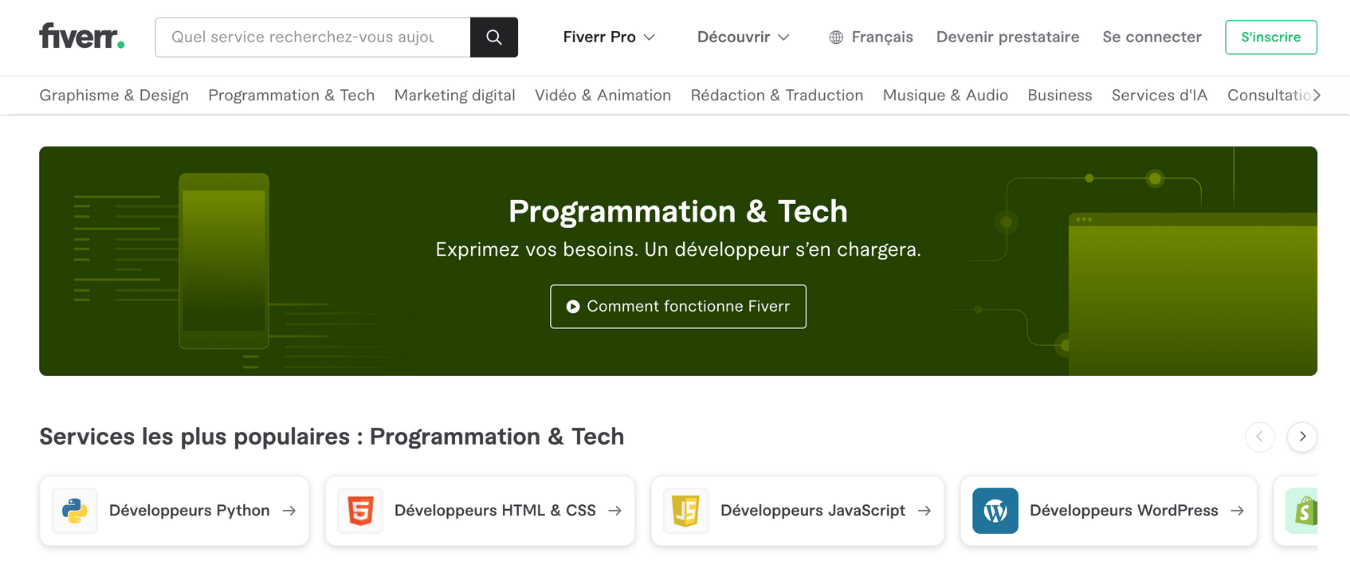
Task: Click the Python logo icon
Action: click(x=75, y=511)
